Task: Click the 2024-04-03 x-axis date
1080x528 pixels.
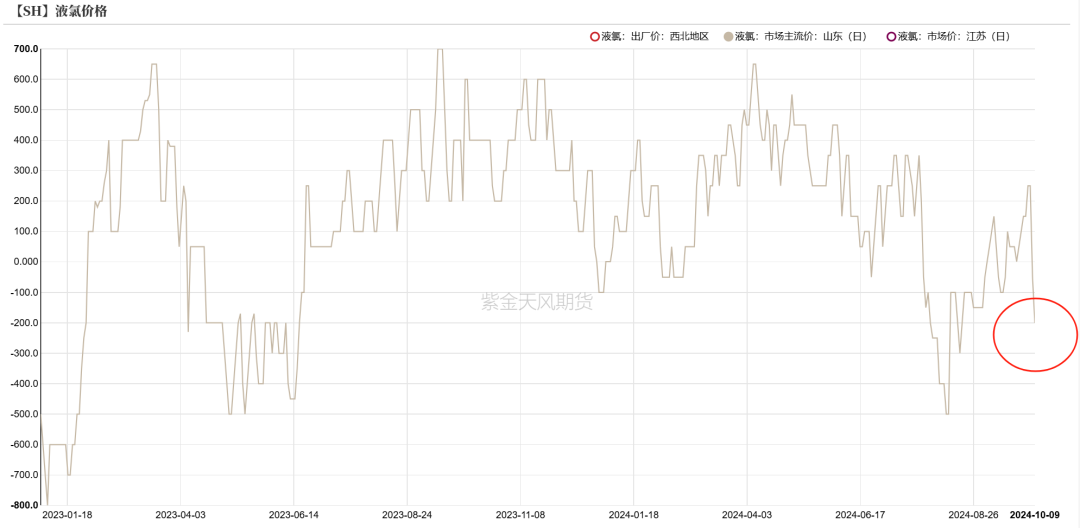Action: (749, 516)
